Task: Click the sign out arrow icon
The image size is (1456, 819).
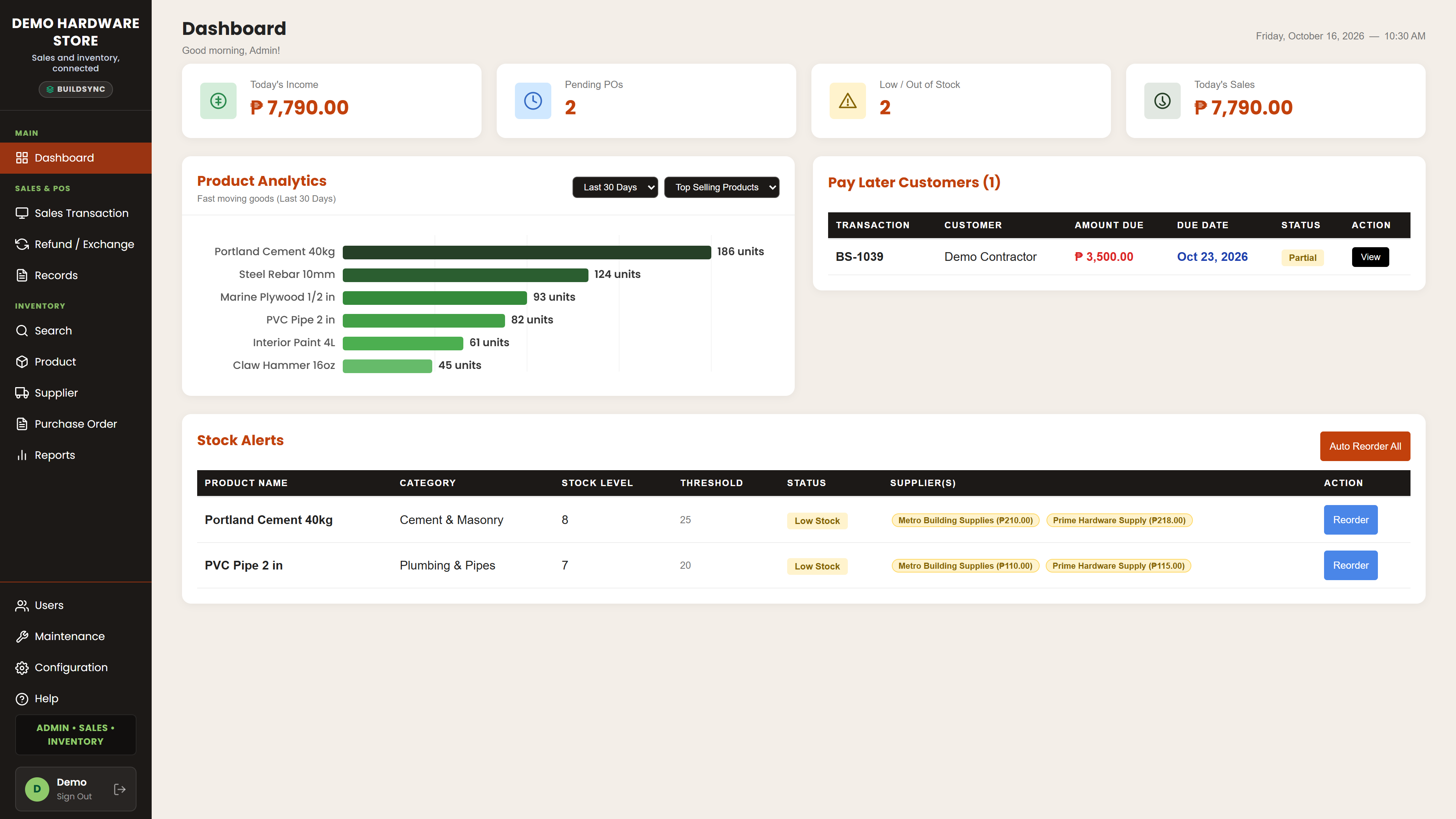Action: 120,789
